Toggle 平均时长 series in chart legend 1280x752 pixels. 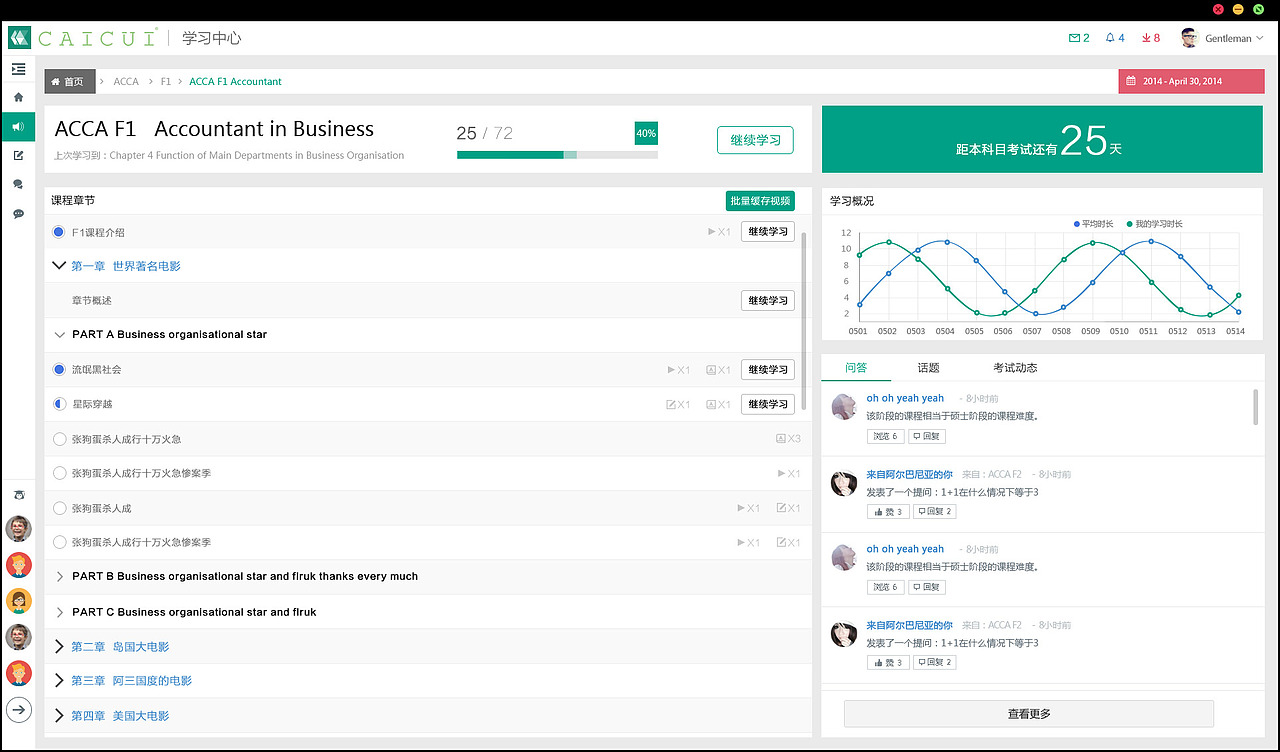click(x=1095, y=224)
